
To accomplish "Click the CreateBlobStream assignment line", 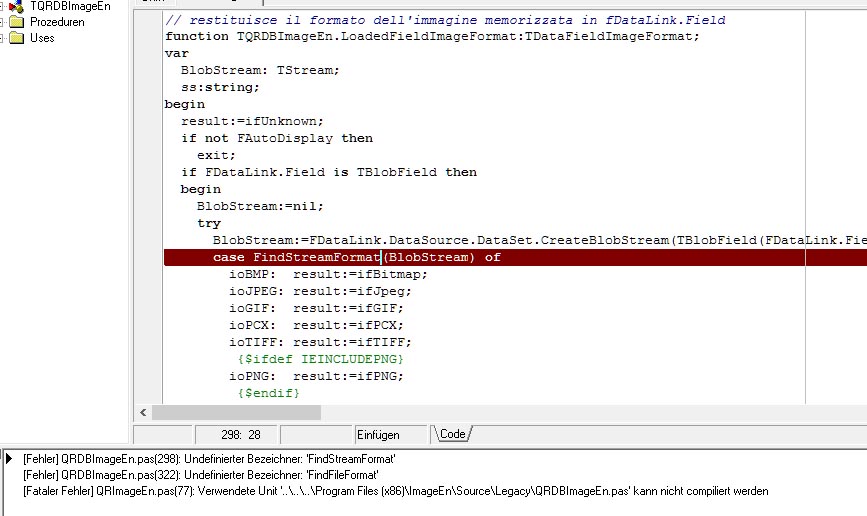I will (540, 241).
